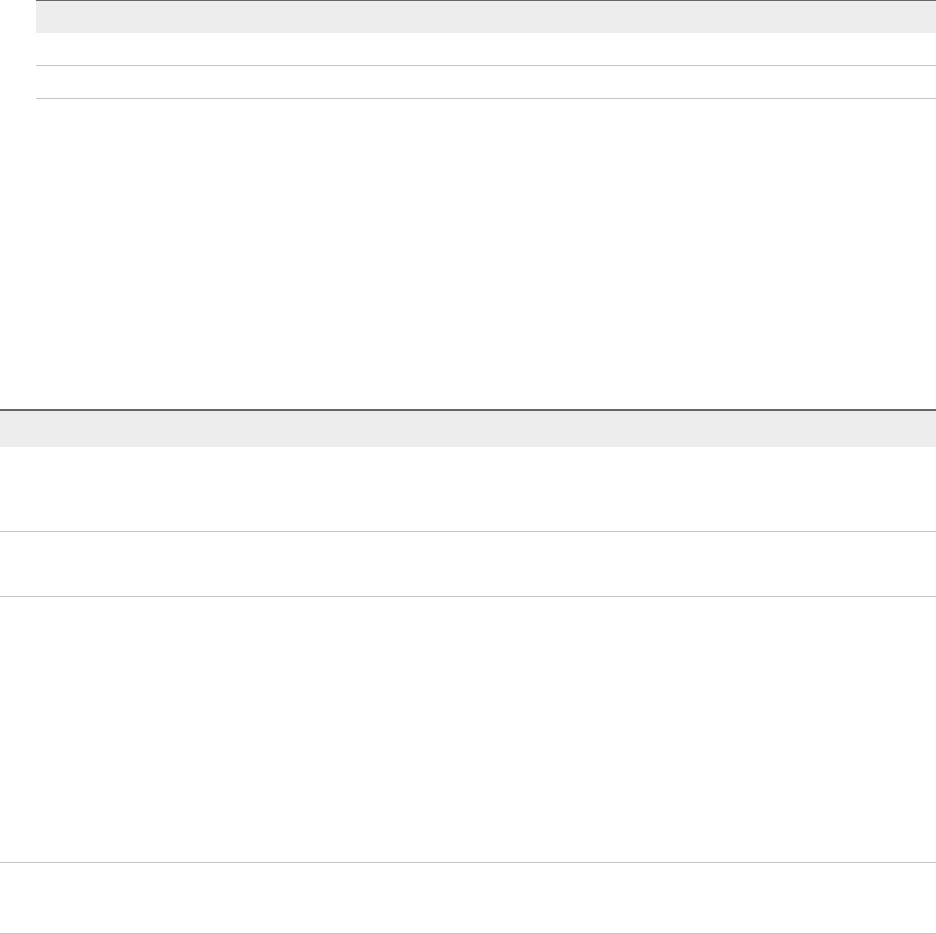Click divider below the tallest lower table row

(468, 863)
